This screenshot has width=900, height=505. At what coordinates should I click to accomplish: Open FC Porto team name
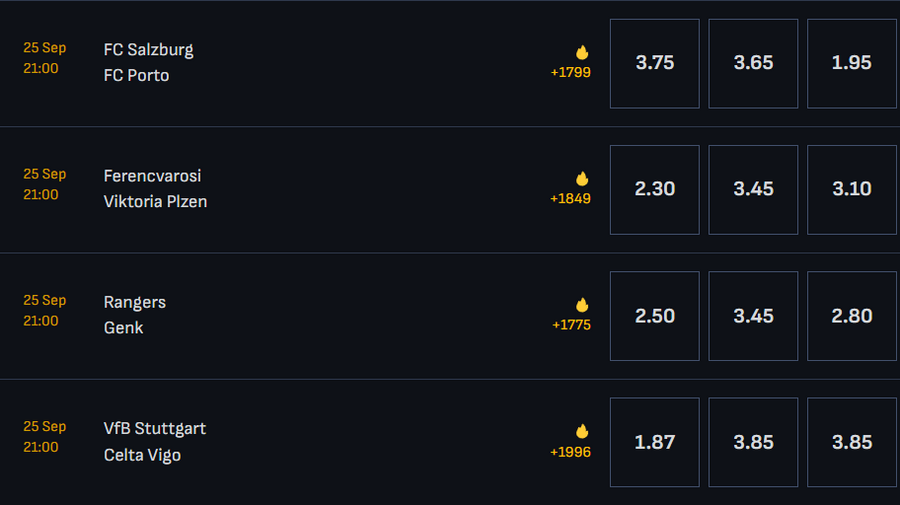pos(136,75)
